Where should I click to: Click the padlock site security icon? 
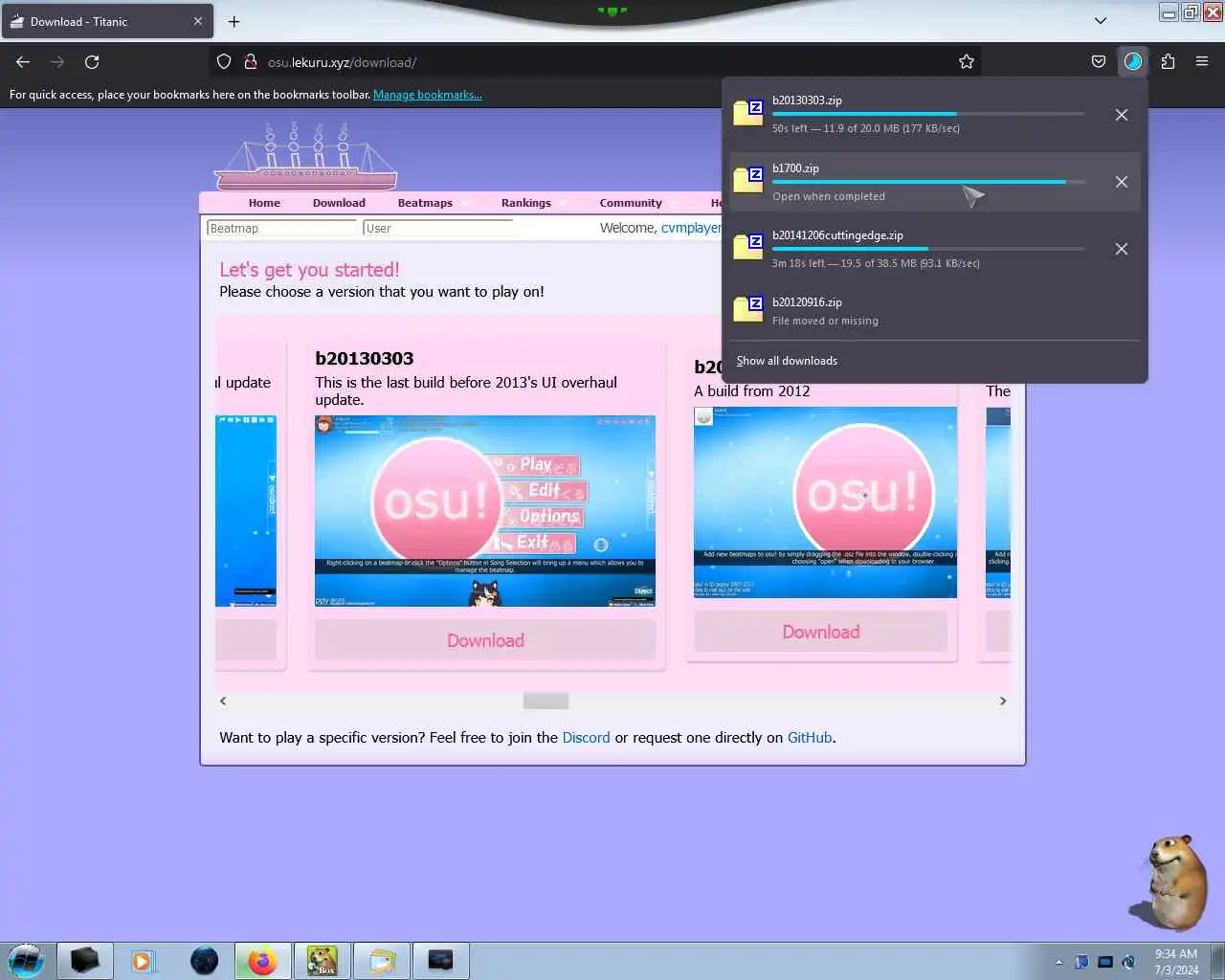point(251,62)
